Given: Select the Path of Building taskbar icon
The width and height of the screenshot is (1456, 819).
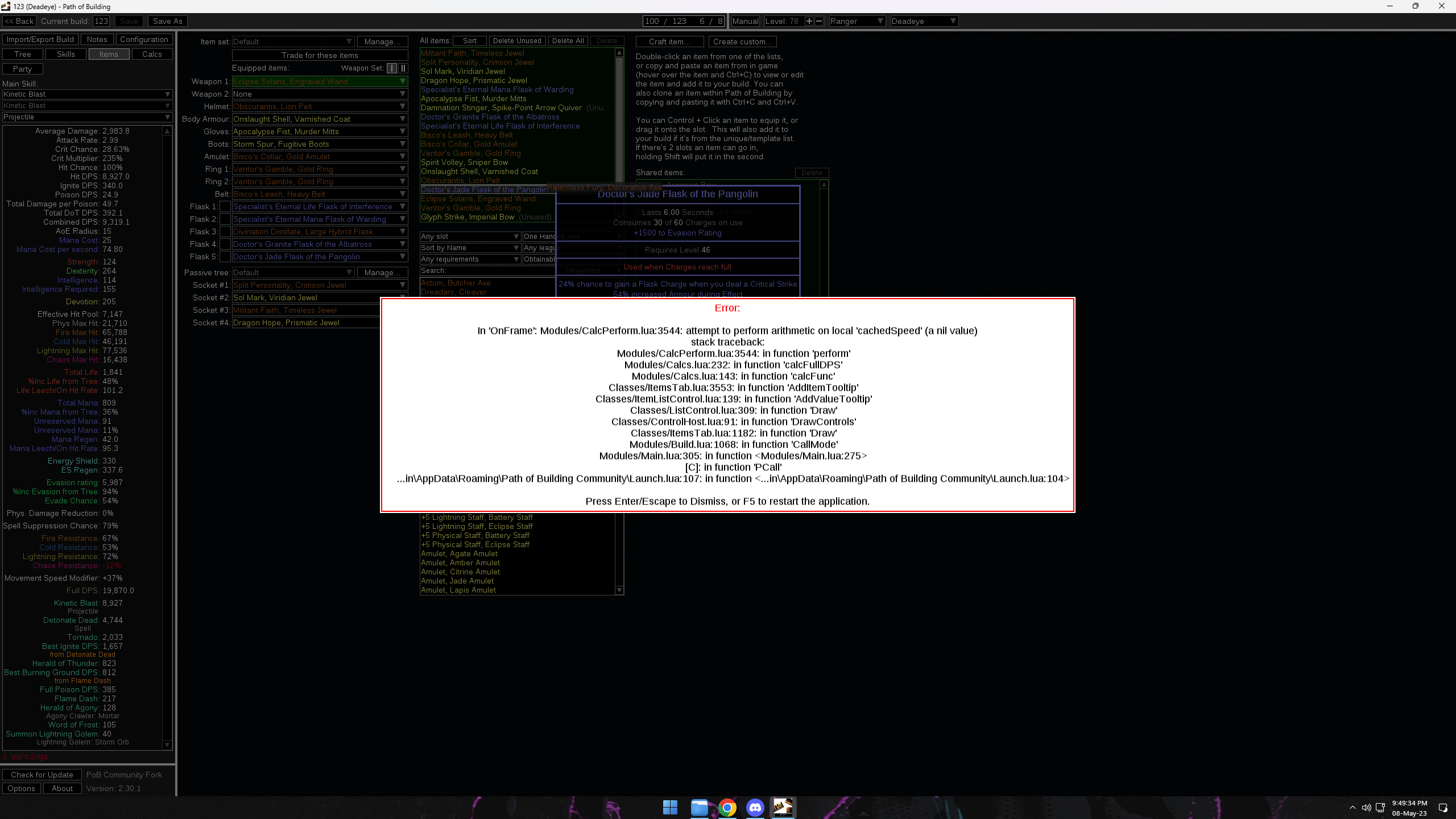Looking at the screenshot, I should (x=783, y=807).
